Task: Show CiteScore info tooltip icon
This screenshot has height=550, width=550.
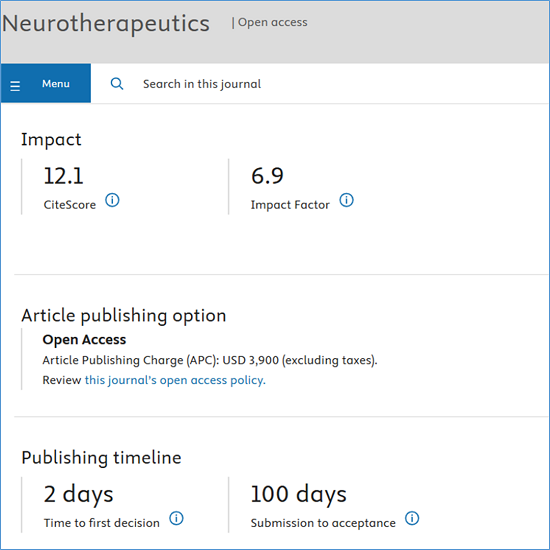Action: pyautogui.click(x=112, y=200)
